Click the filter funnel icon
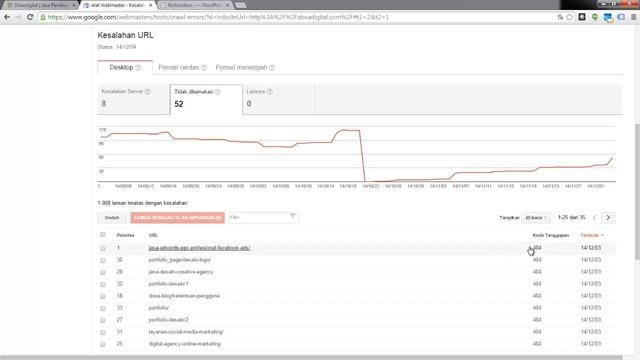Viewport: 640px width, 360px height. (293, 217)
